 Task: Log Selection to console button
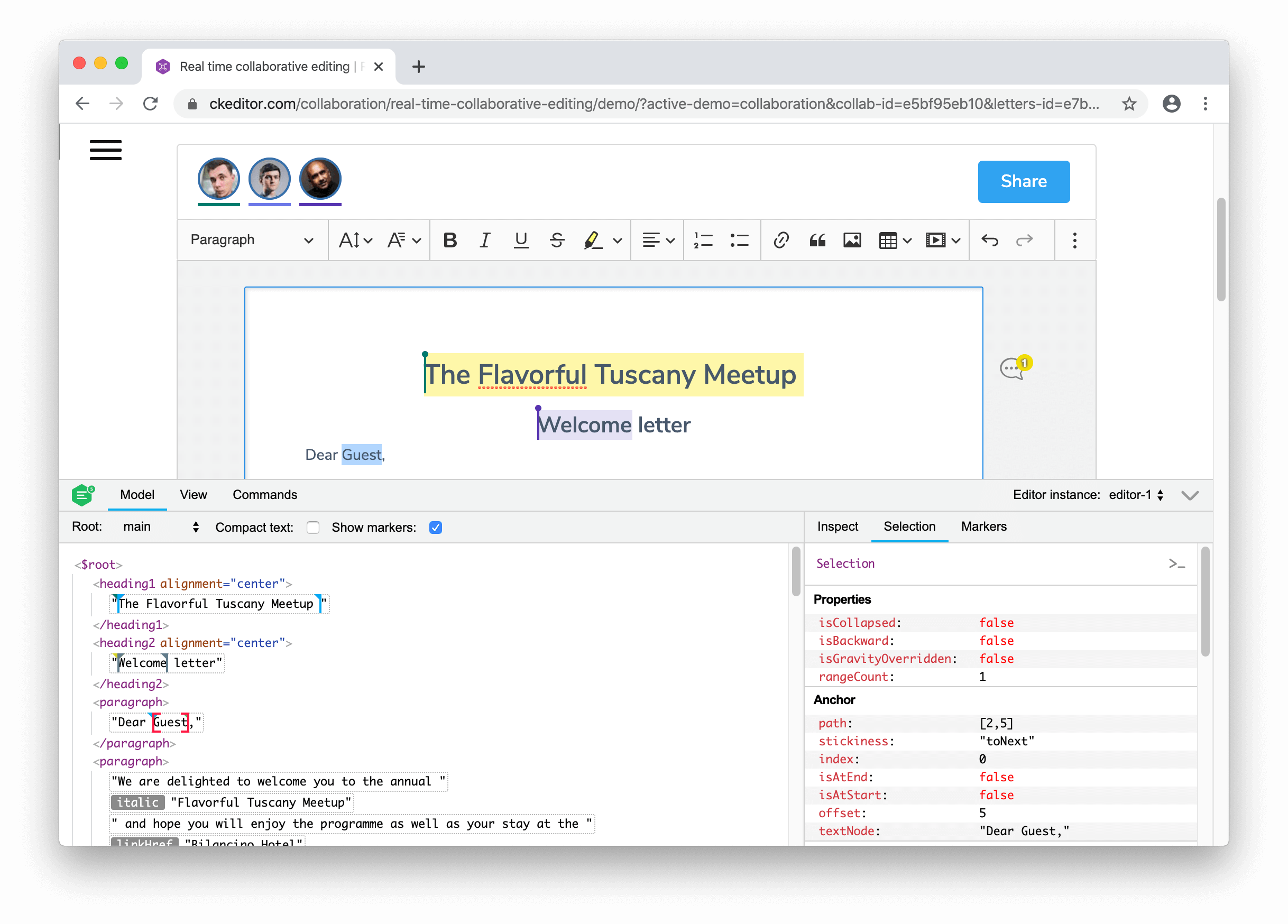(1176, 563)
